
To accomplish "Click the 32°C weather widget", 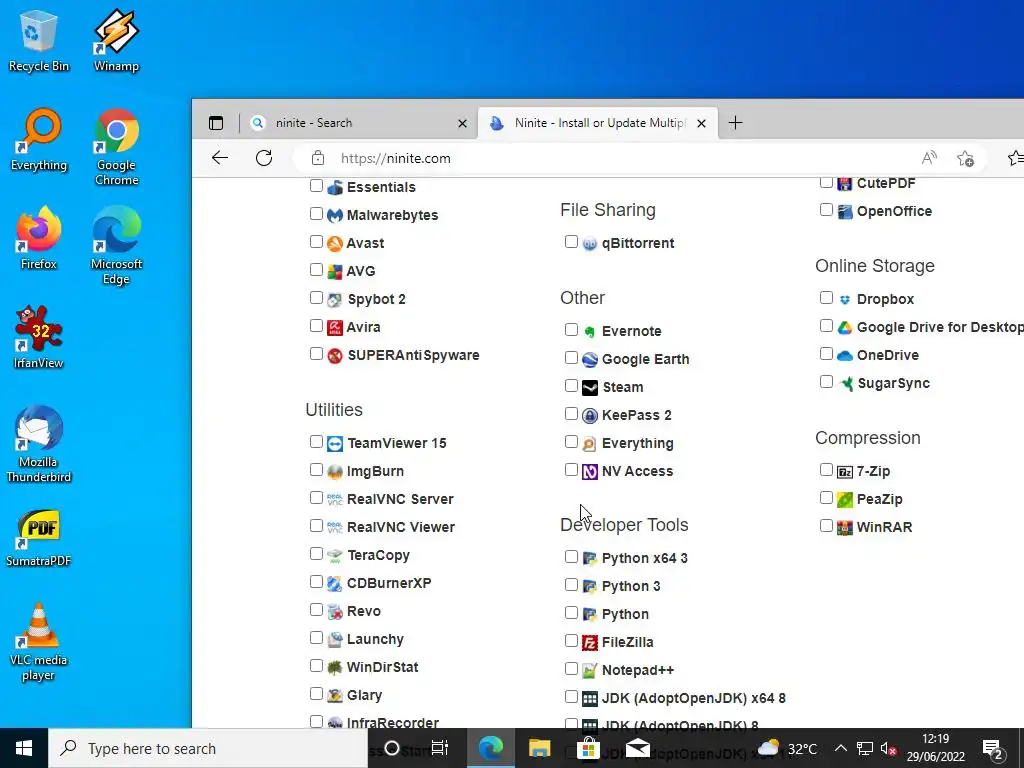I will pos(787,748).
